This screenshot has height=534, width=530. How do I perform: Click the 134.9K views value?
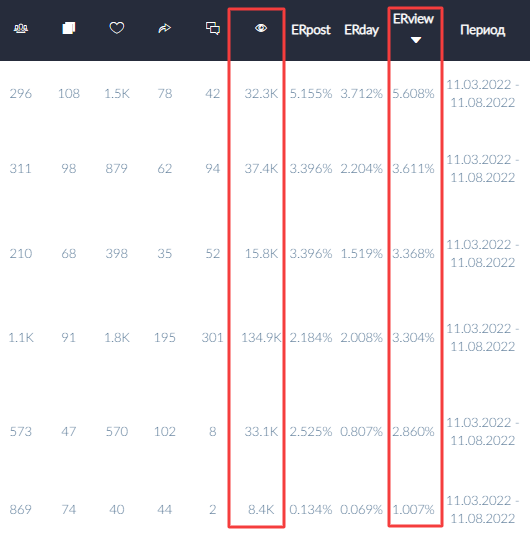(x=261, y=337)
